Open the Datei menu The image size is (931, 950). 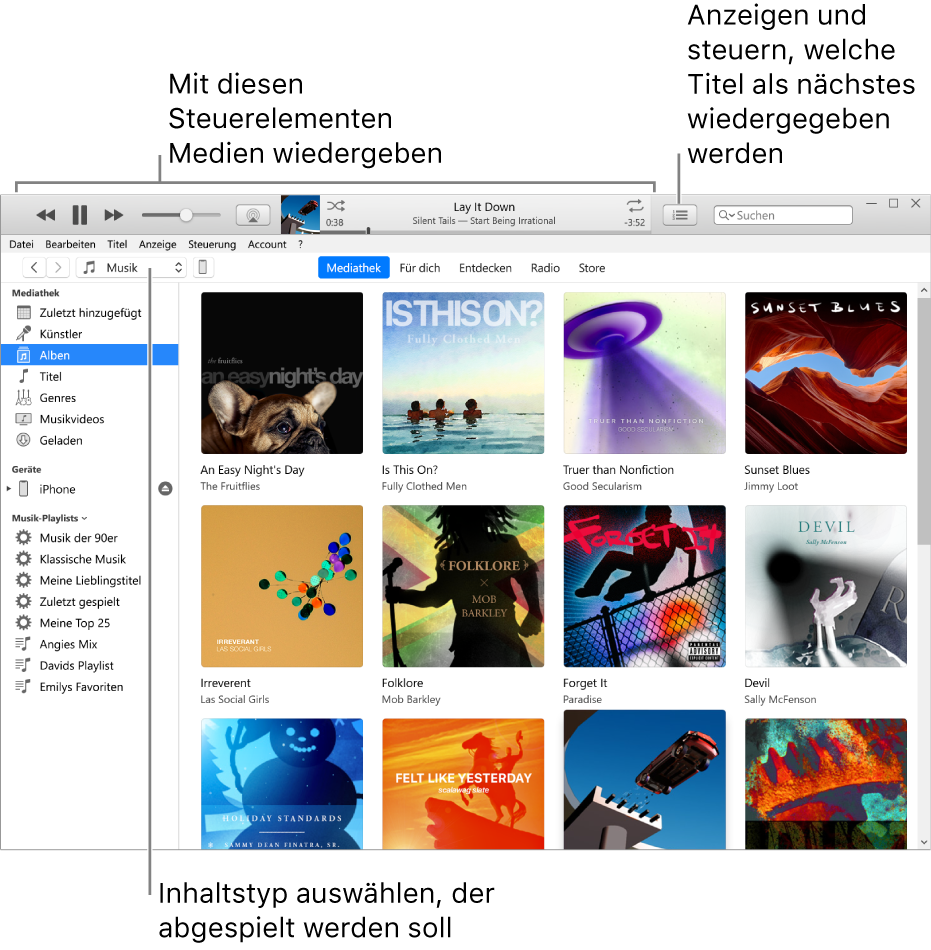(21, 244)
